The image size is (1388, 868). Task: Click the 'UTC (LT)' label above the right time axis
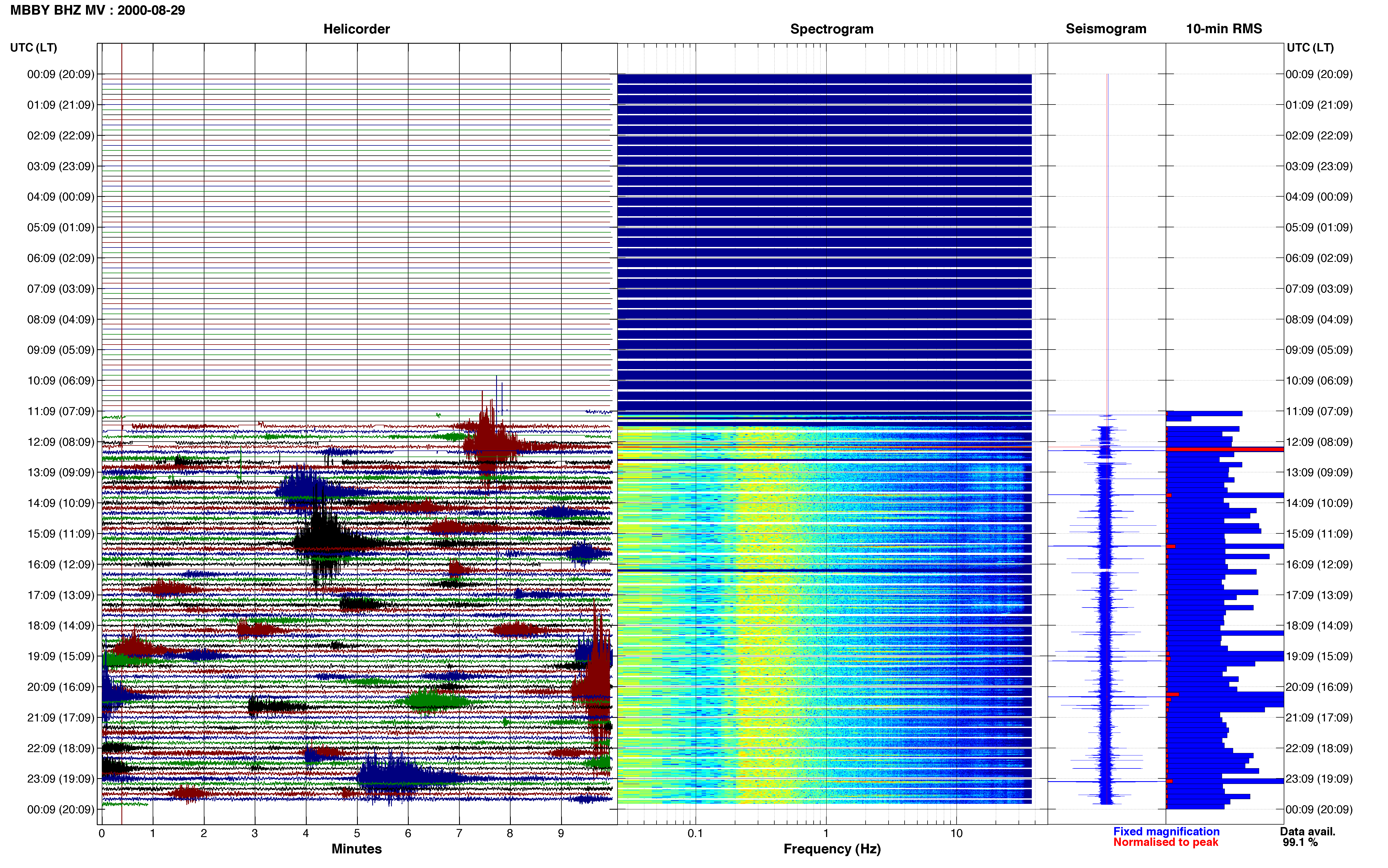point(1310,48)
